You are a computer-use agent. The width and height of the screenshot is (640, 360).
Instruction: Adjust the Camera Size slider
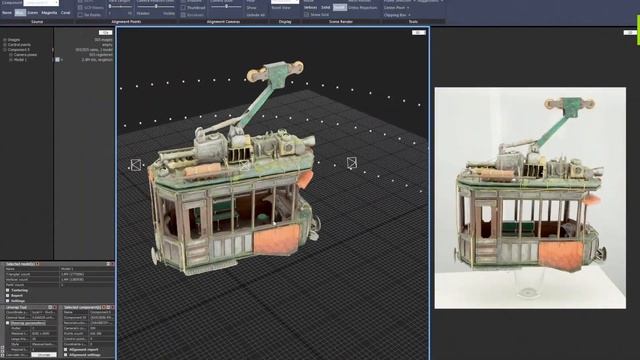(x=226, y=7)
